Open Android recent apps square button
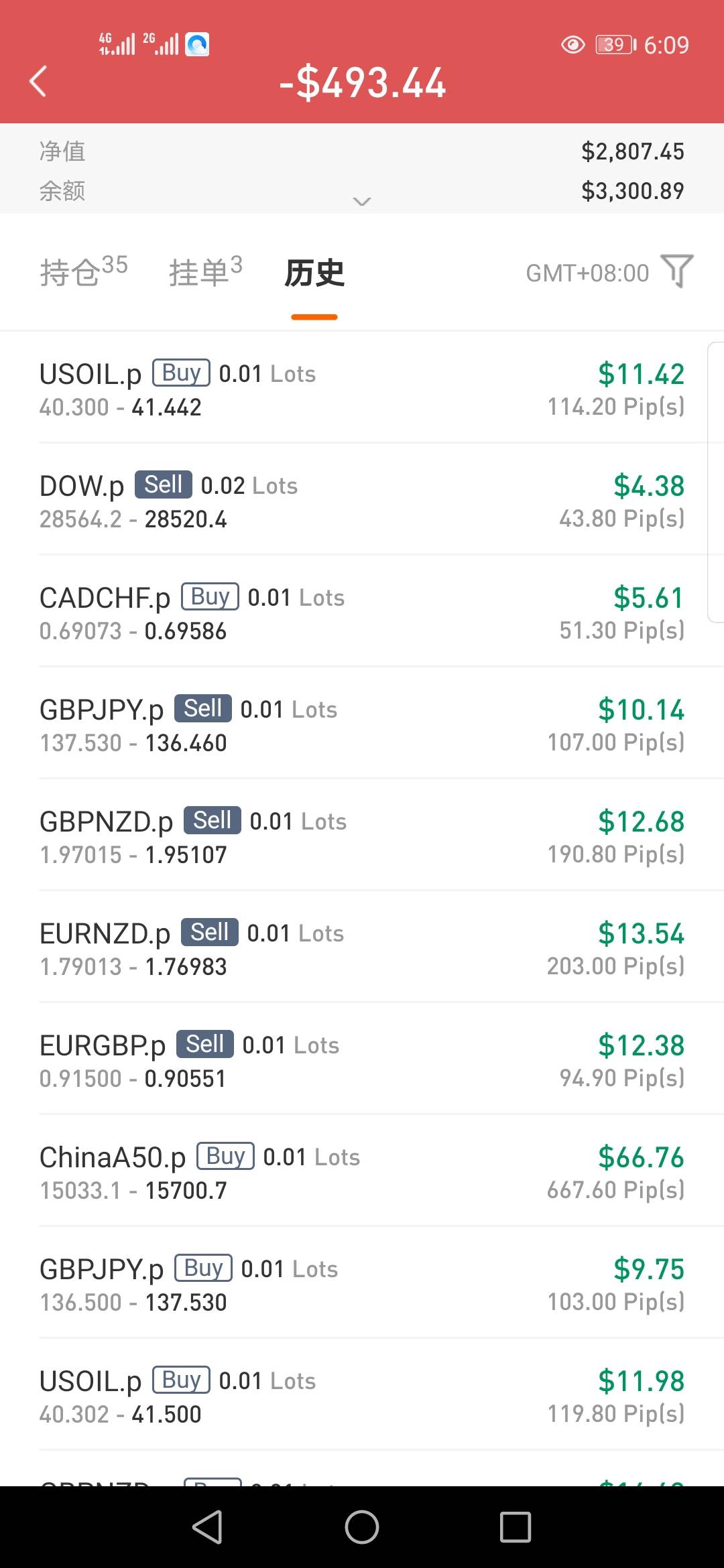The height and width of the screenshot is (1568, 724). coord(515,1527)
